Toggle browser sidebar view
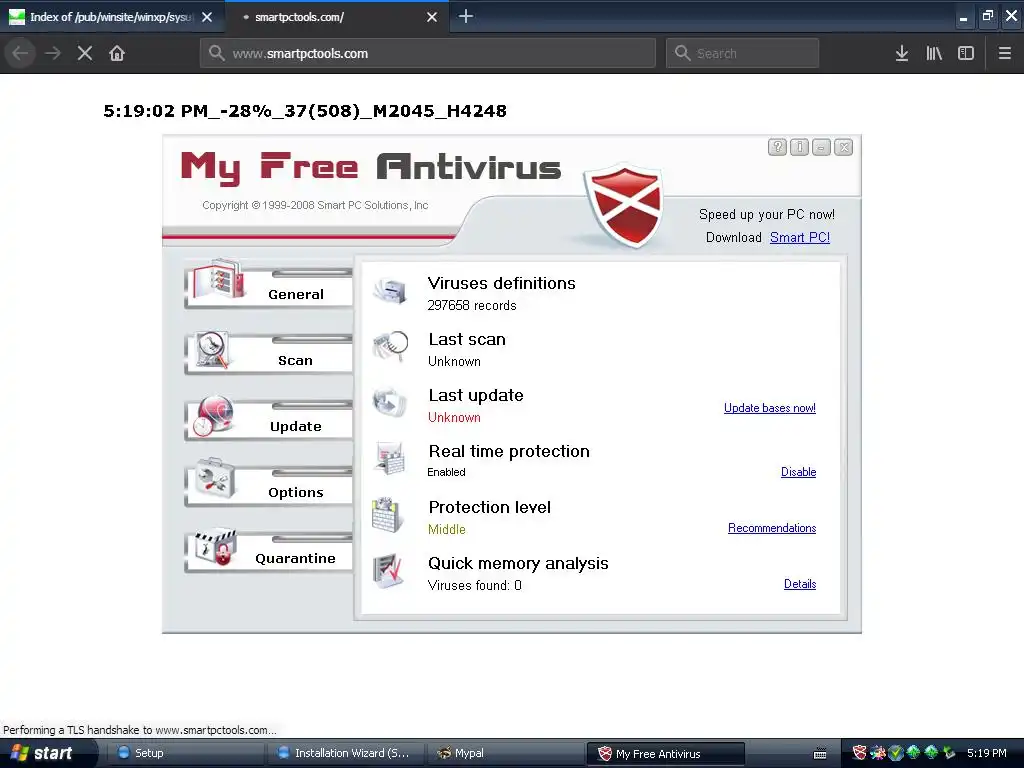The image size is (1024, 768). (x=966, y=54)
